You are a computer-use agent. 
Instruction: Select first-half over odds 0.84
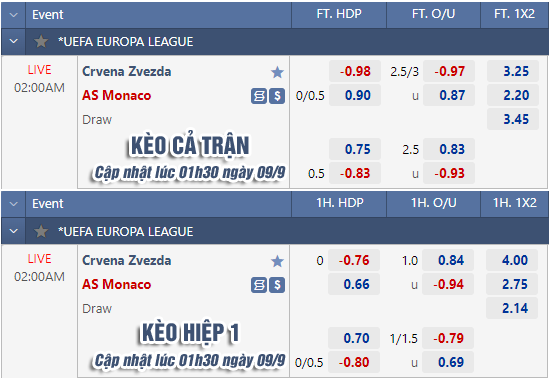[x=448, y=260]
